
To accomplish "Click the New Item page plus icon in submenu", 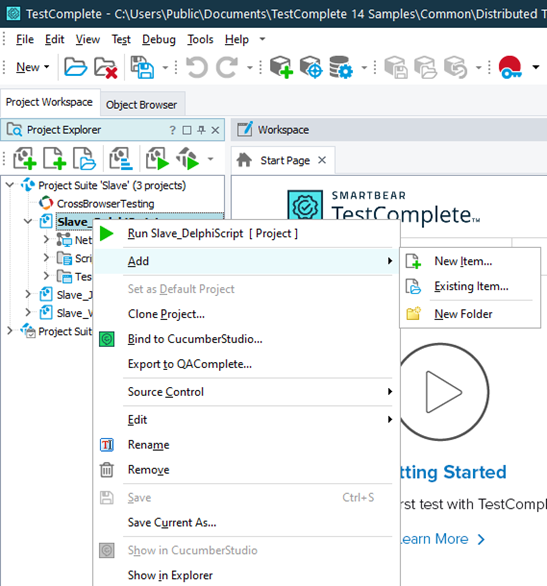I will [x=414, y=261].
